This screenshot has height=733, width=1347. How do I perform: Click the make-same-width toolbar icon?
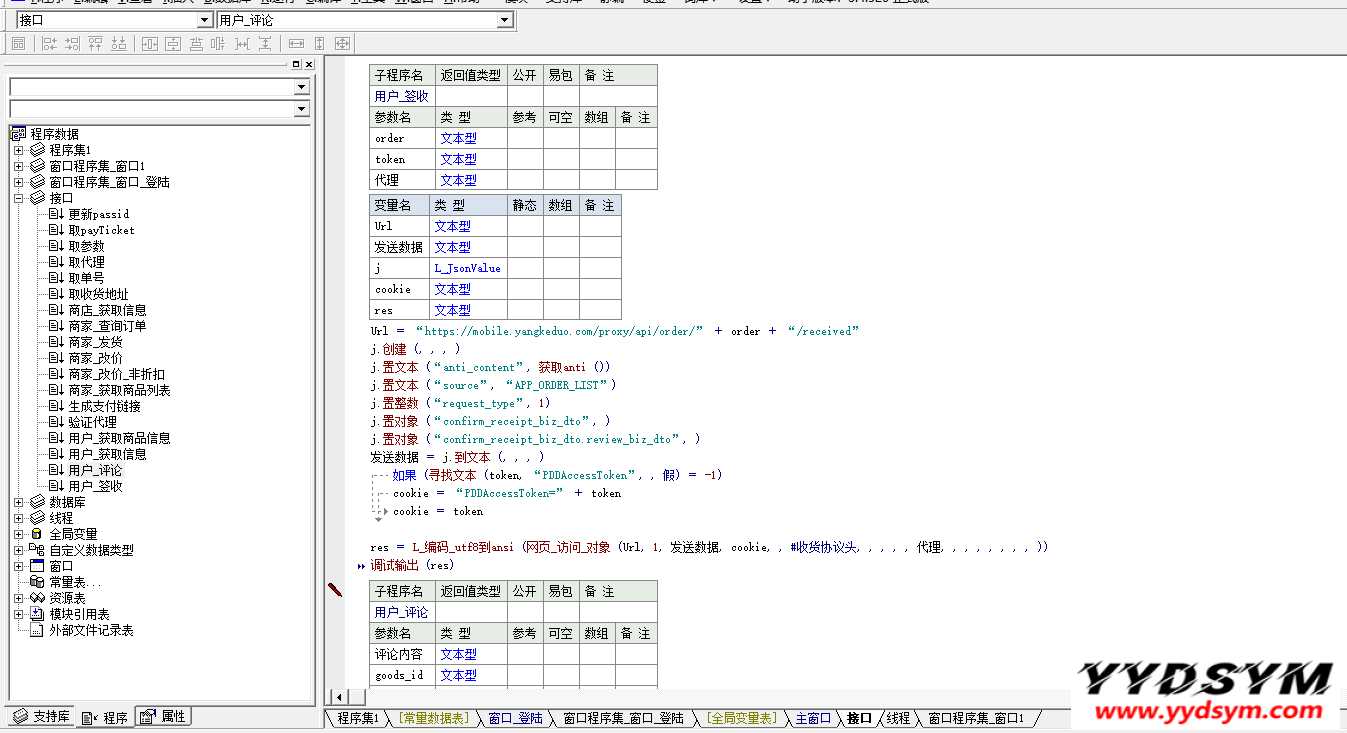tap(296, 44)
